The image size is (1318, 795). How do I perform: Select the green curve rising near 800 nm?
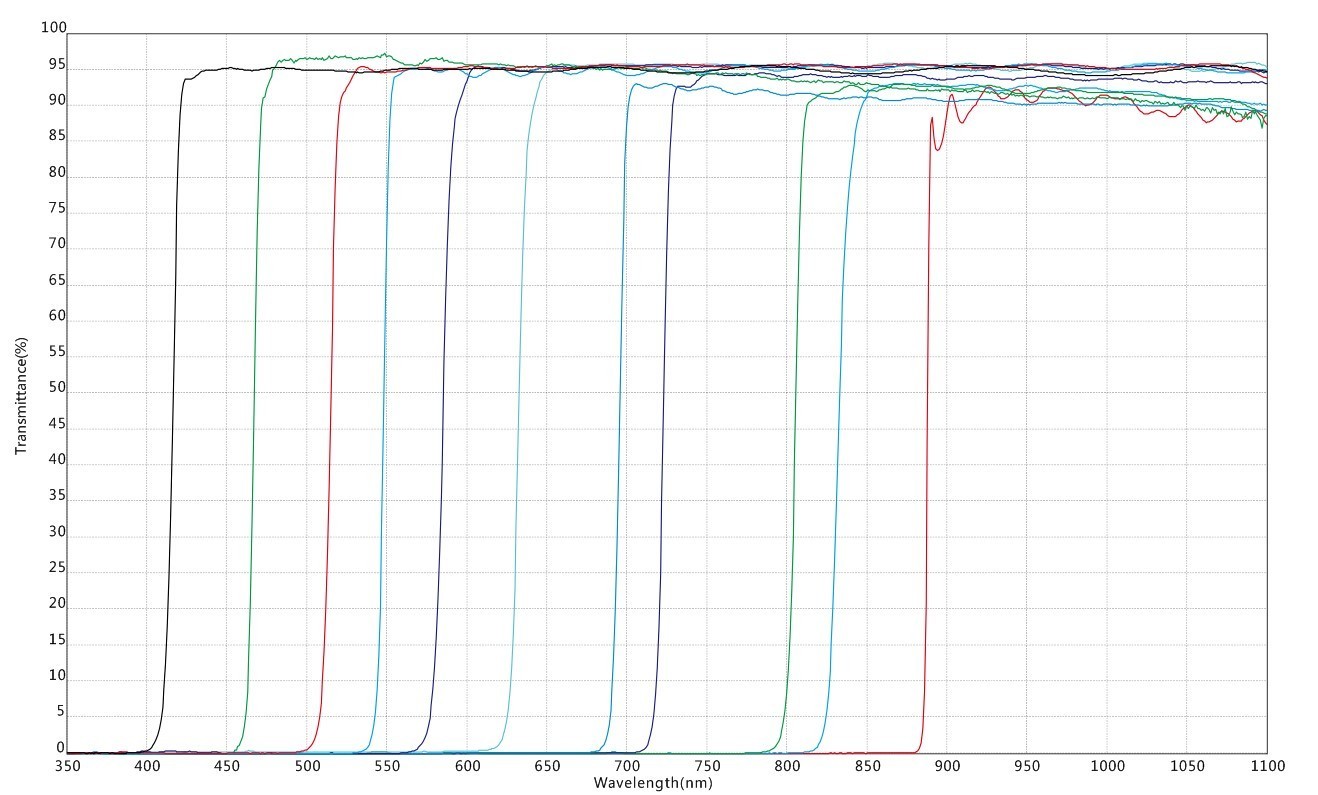794,400
